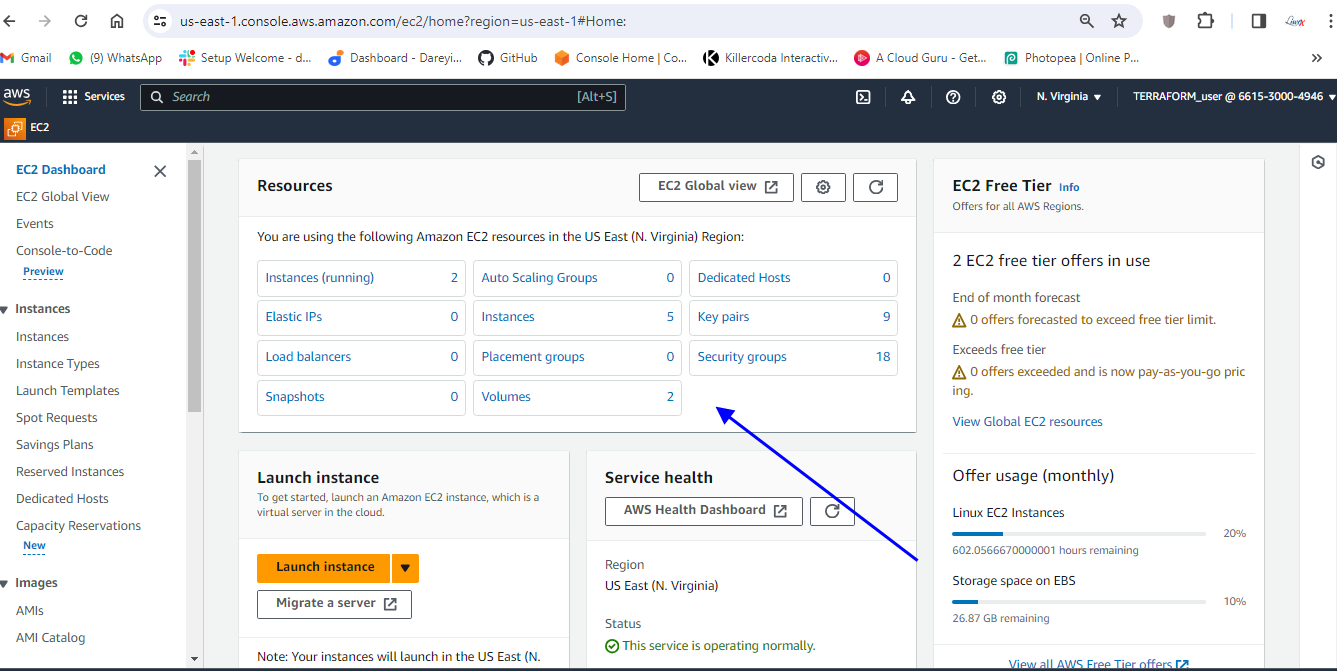
Task: Click the notifications bell icon
Action: click(908, 97)
